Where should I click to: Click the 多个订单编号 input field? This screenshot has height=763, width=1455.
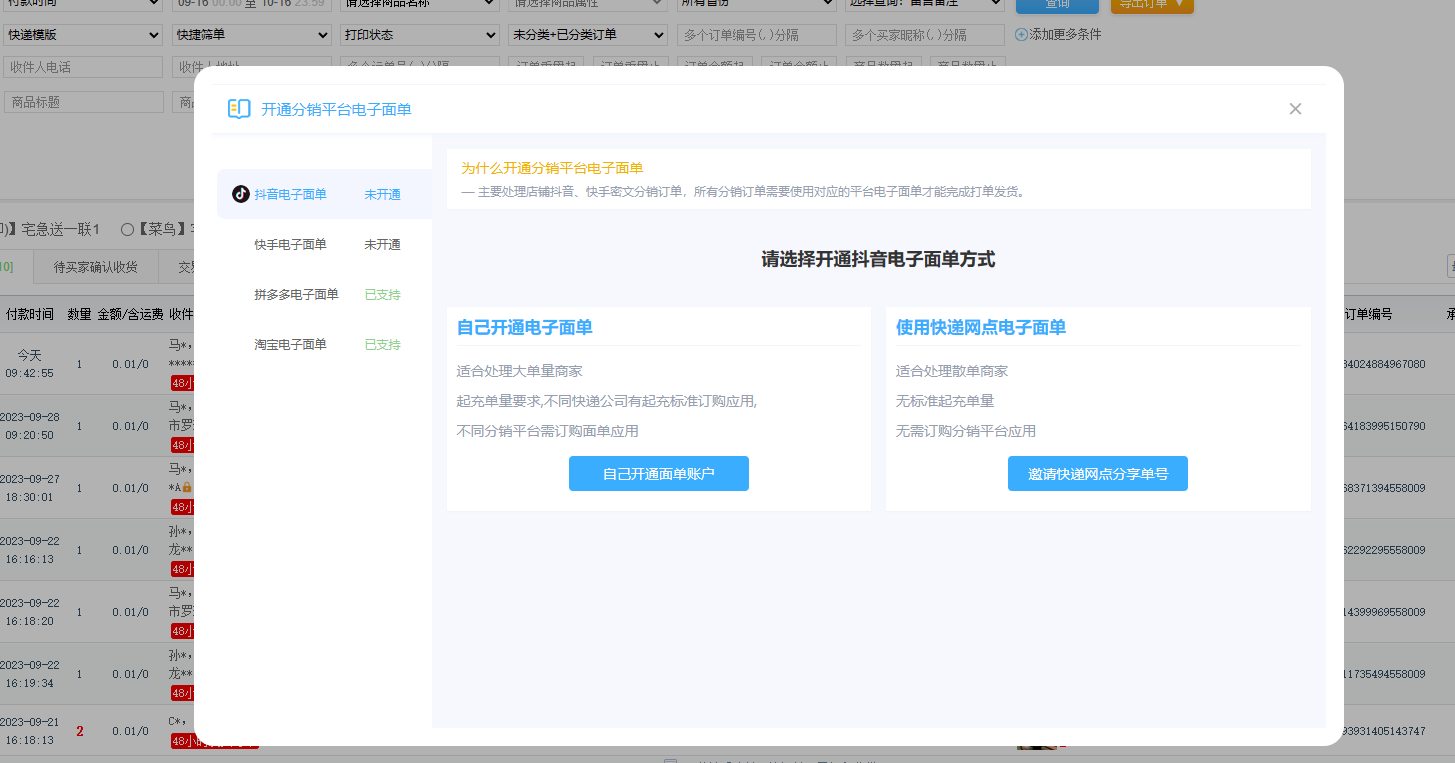757,35
